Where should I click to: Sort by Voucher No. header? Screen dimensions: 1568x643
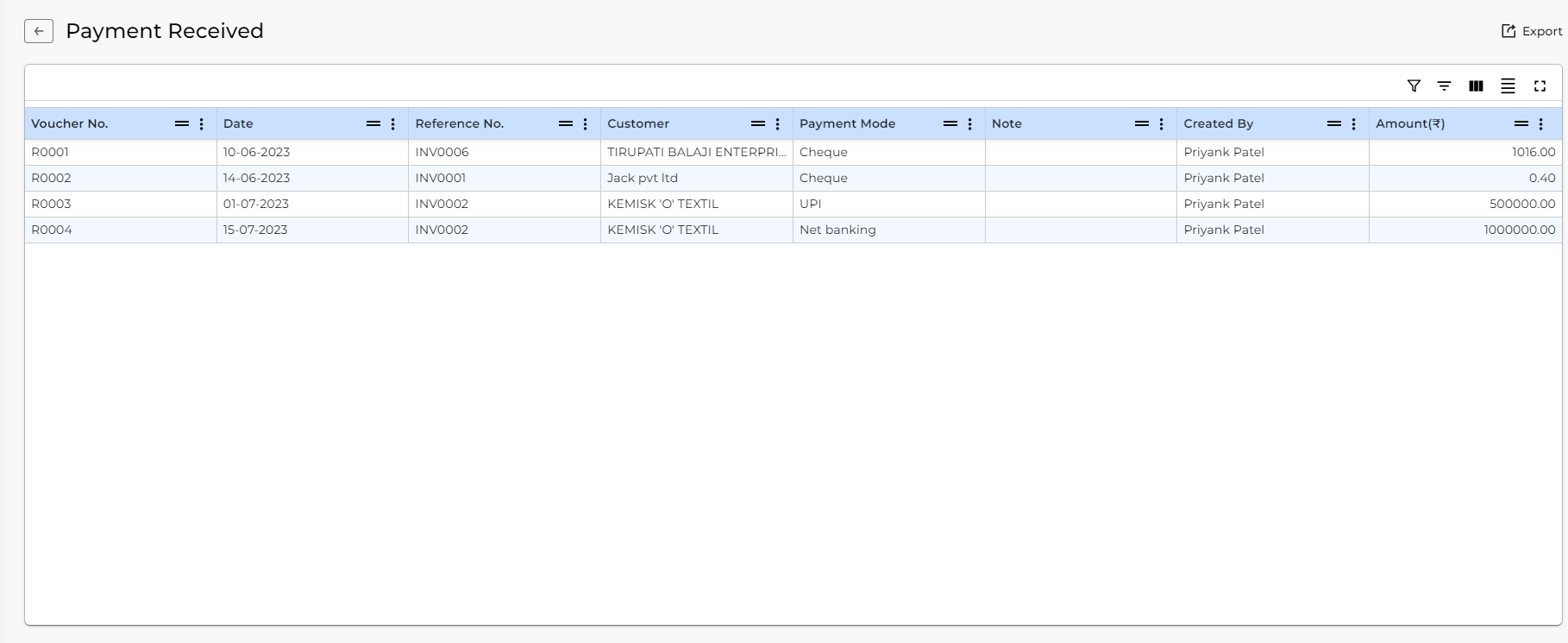click(70, 123)
